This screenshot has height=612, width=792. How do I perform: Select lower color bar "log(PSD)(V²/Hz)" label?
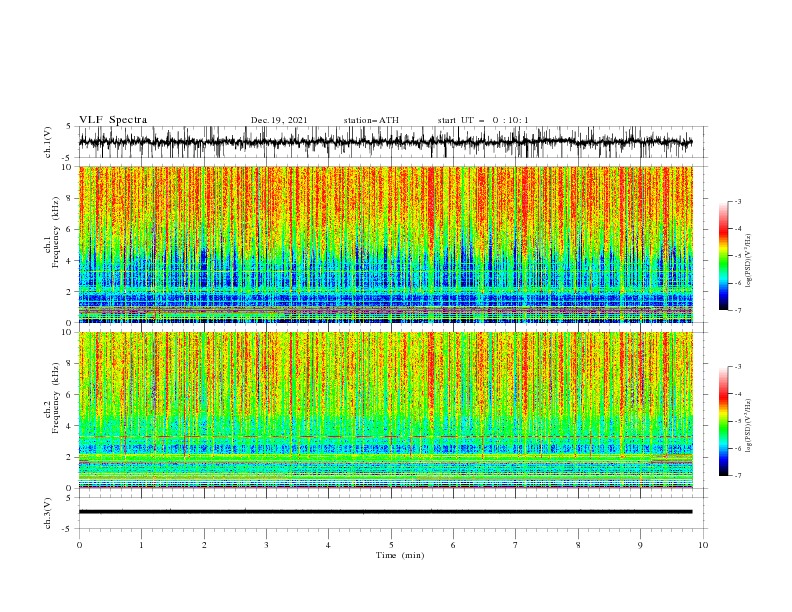coord(749,426)
